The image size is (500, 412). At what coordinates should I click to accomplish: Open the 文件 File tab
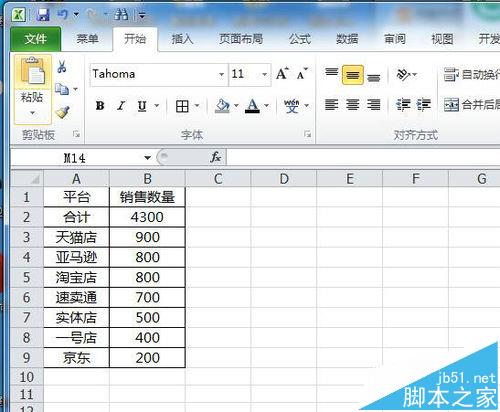point(36,39)
